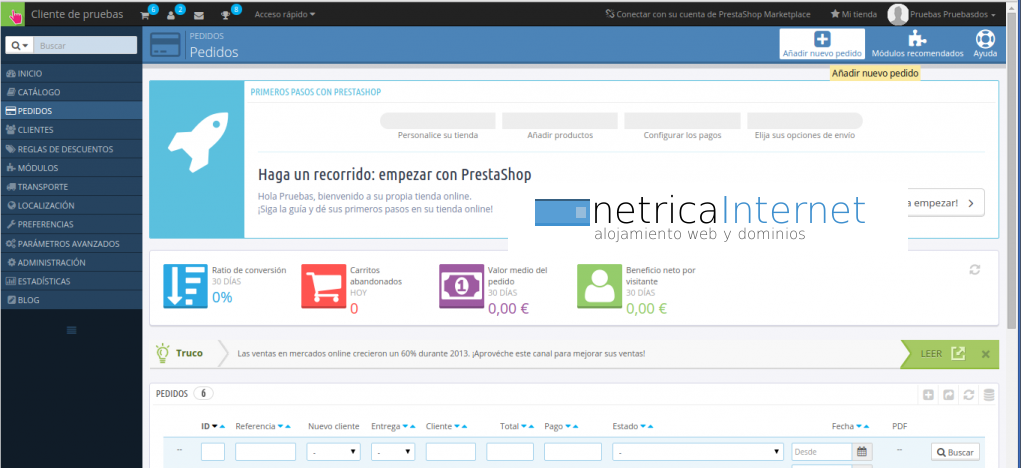This screenshot has height=468, width=1021.
Task: Open TRANSPORTE in the sidebar
Action: (x=72, y=187)
